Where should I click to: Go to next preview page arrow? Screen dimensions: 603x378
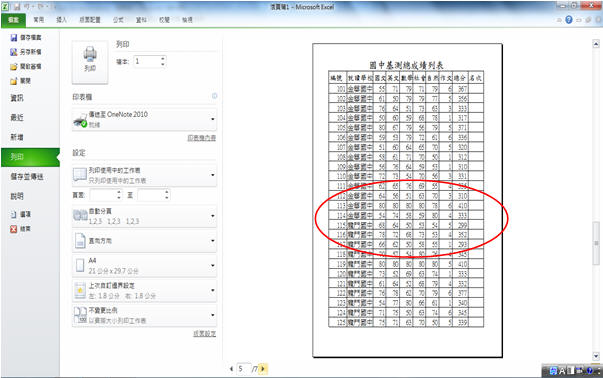tap(263, 369)
